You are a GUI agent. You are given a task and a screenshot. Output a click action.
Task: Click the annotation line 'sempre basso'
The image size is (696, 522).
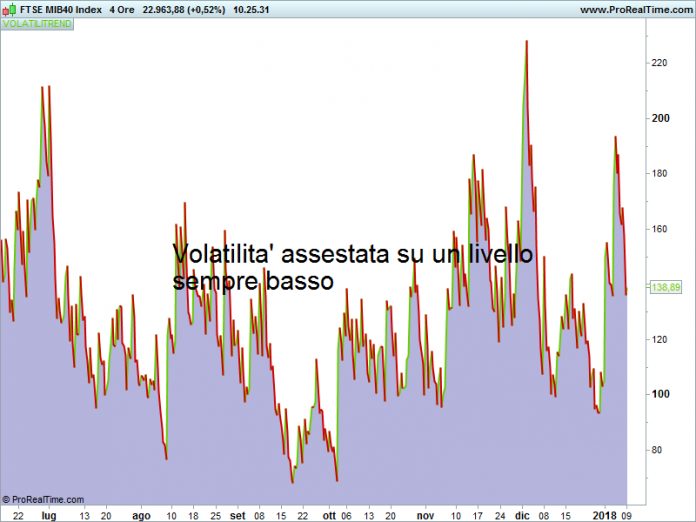tap(253, 281)
